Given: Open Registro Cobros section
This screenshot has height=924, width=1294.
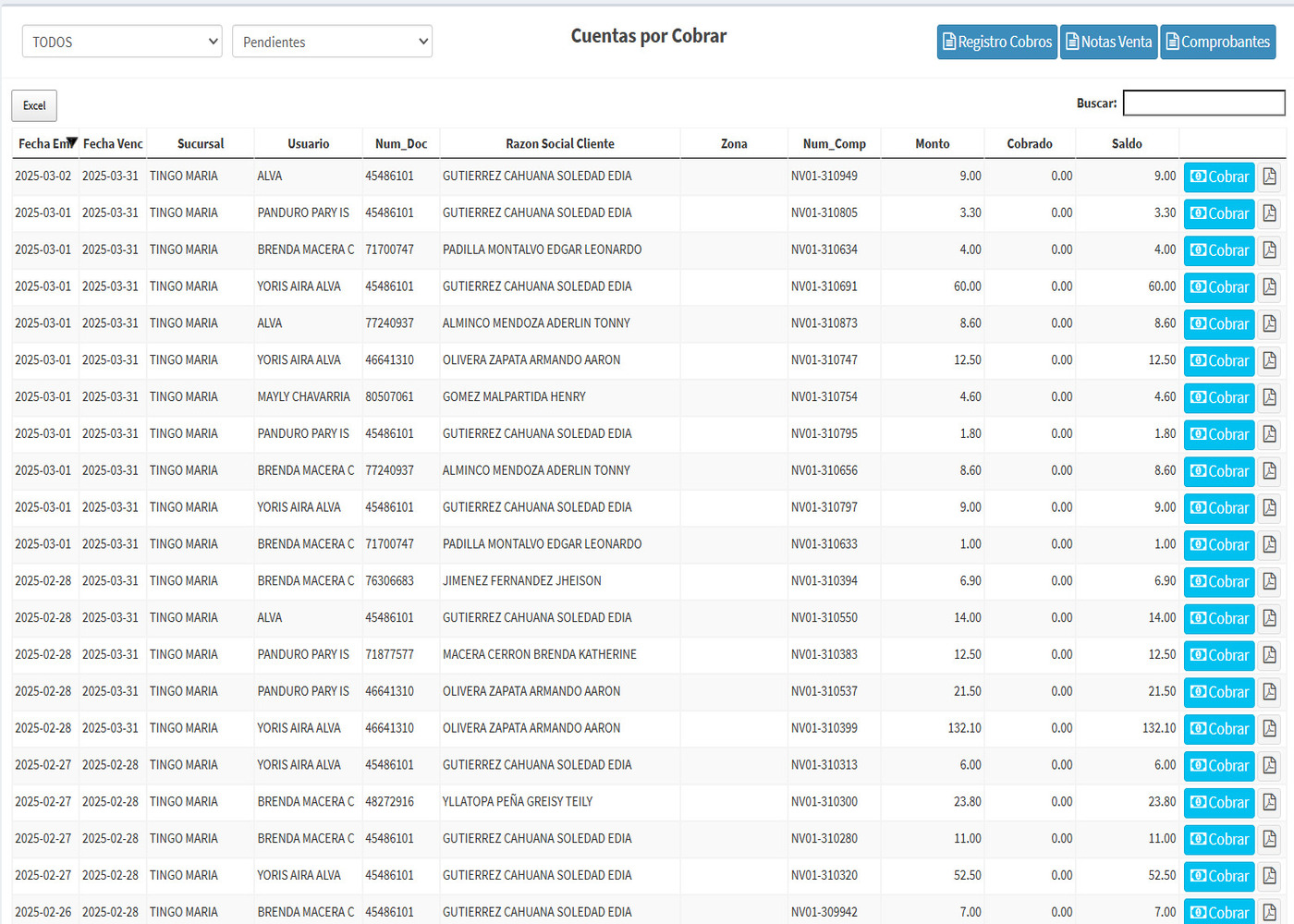Looking at the screenshot, I should point(996,42).
